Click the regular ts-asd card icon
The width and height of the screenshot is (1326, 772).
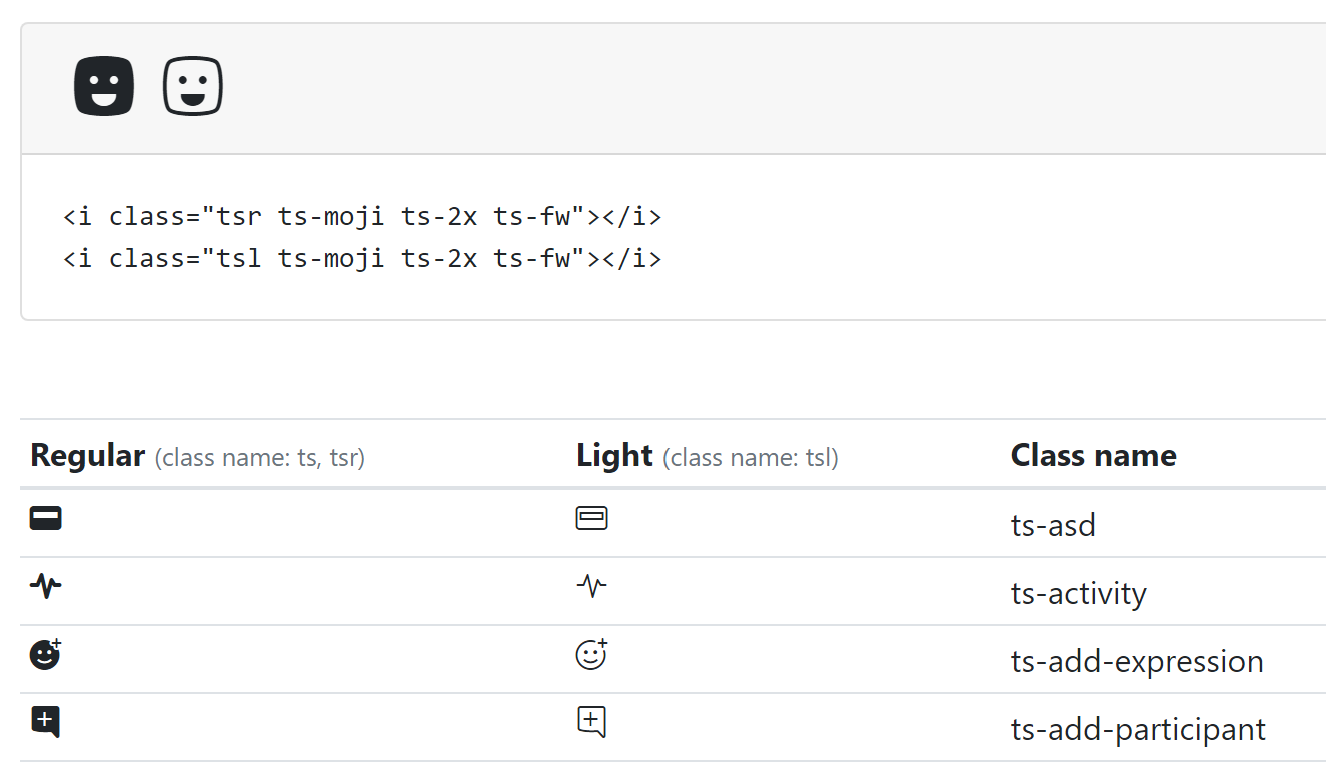point(46,518)
